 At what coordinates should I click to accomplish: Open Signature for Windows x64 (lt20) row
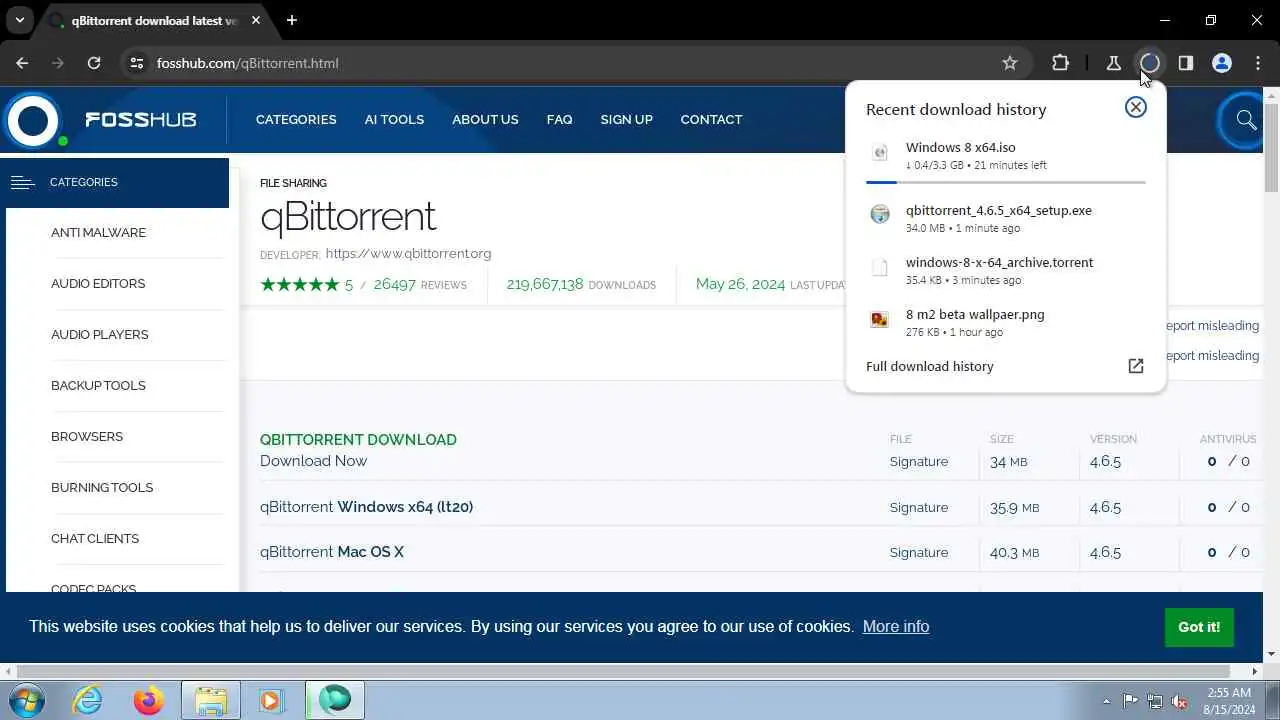click(919, 507)
